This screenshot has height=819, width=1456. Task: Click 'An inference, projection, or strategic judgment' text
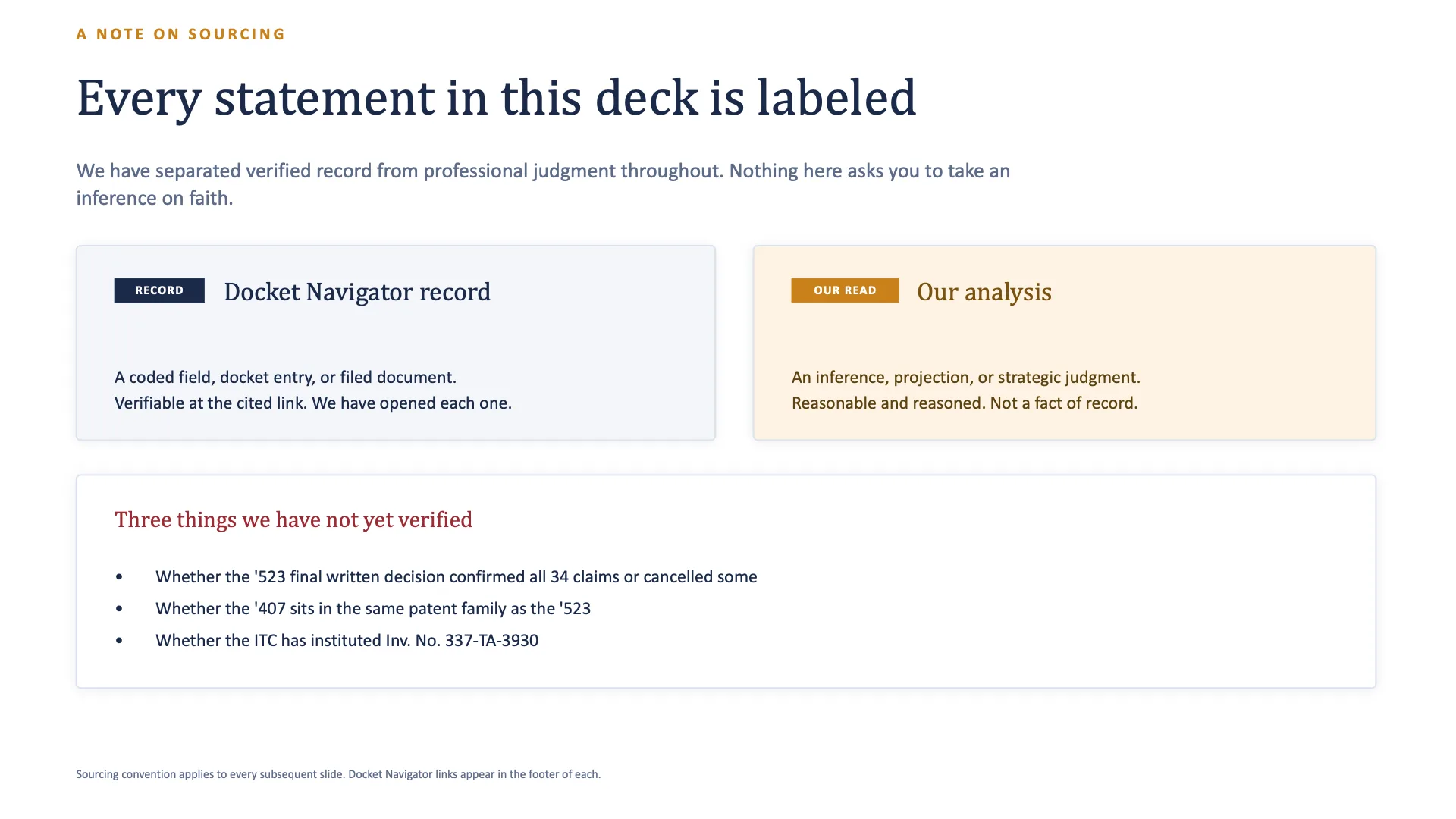[x=966, y=377]
